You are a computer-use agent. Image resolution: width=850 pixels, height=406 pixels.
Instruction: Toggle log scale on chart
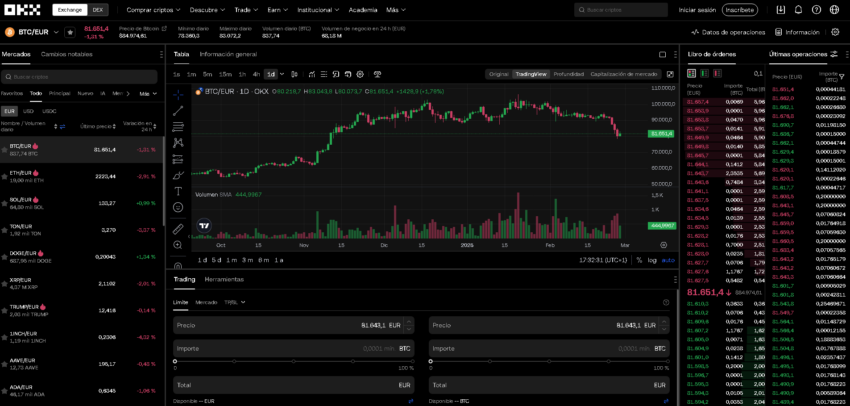pos(652,260)
